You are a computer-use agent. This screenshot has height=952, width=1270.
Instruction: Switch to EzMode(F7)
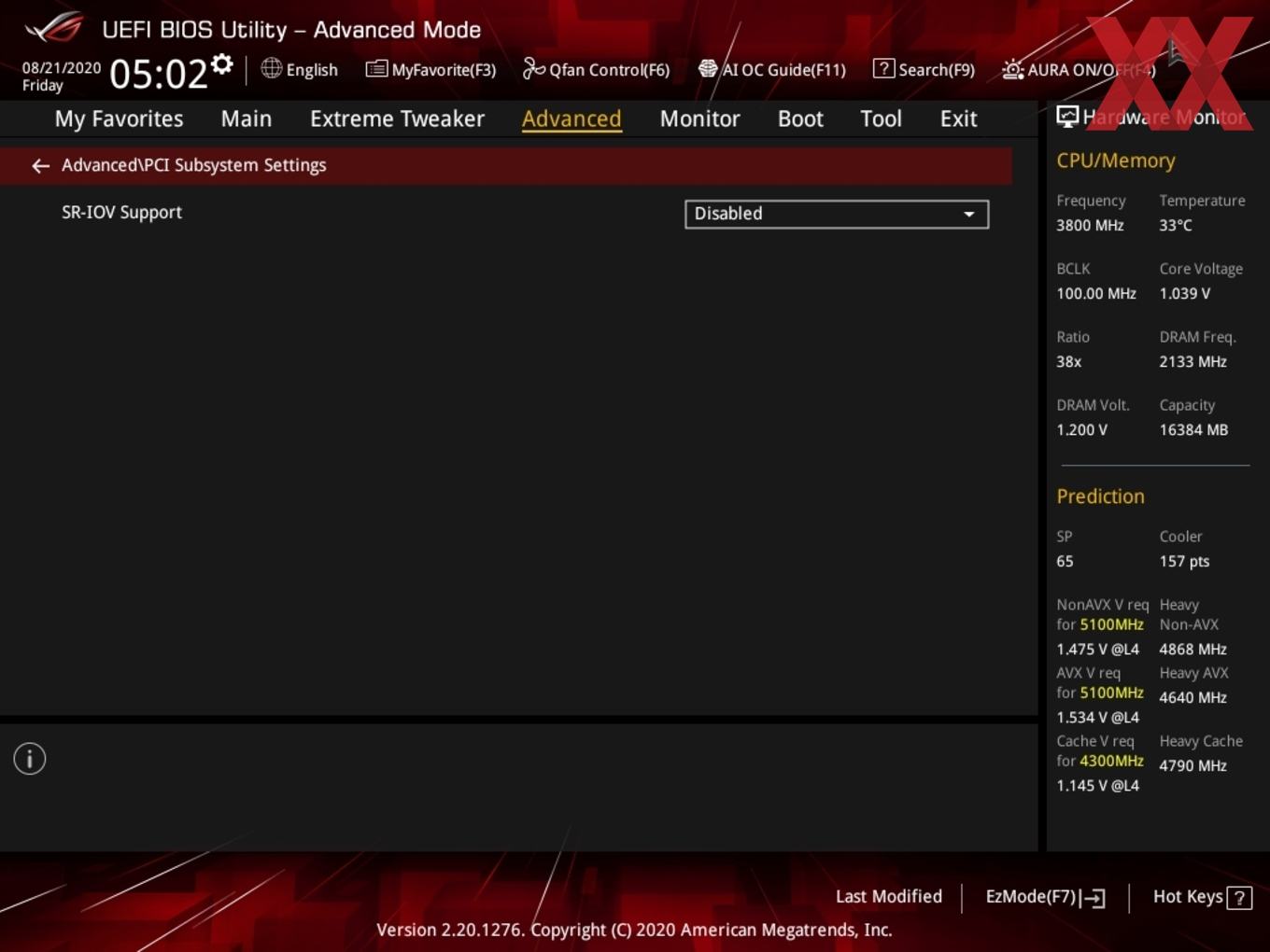1045,897
